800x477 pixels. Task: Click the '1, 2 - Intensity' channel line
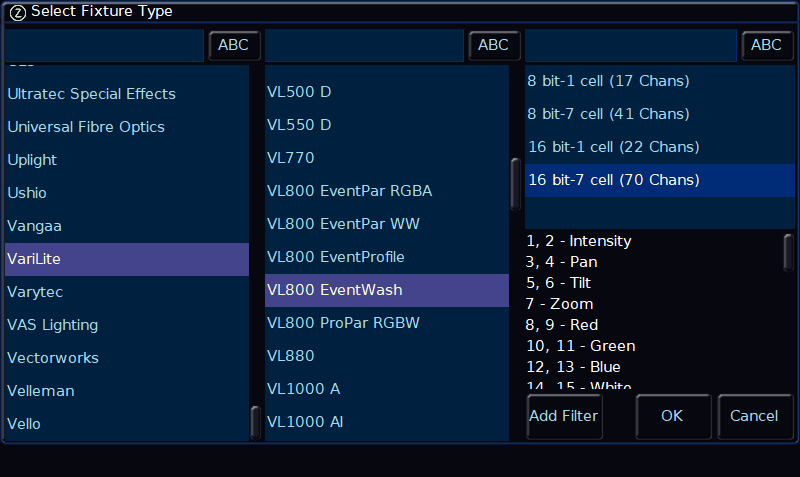(579, 241)
